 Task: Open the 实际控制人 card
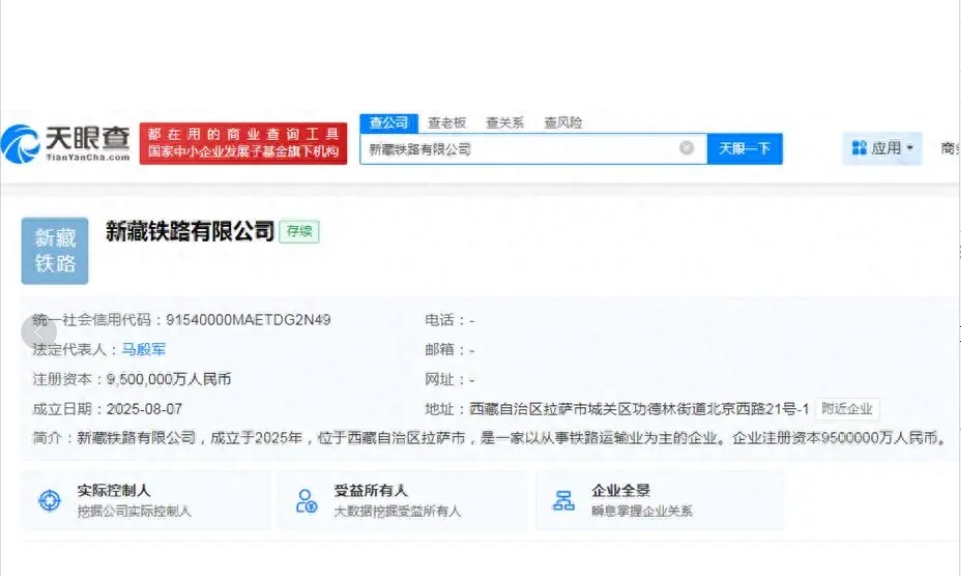click(x=145, y=500)
